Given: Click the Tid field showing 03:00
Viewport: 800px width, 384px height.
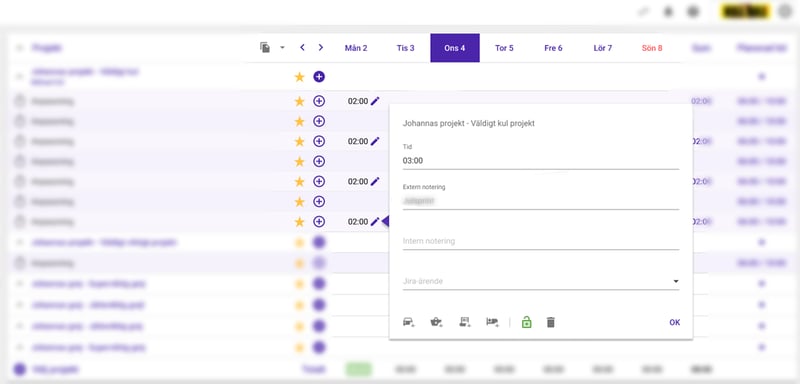Looking at the screenshot, I should 541,161.
